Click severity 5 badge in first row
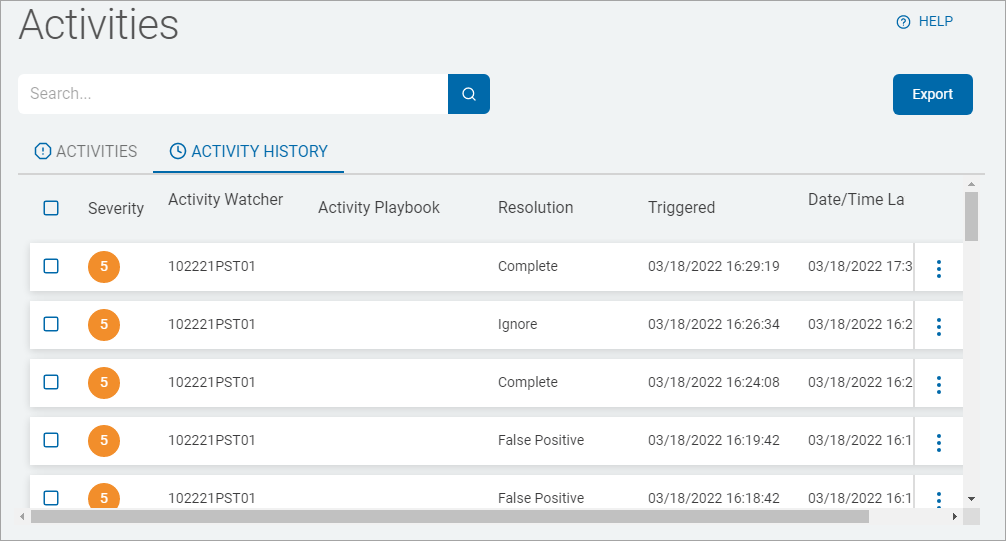 [104, 267]
